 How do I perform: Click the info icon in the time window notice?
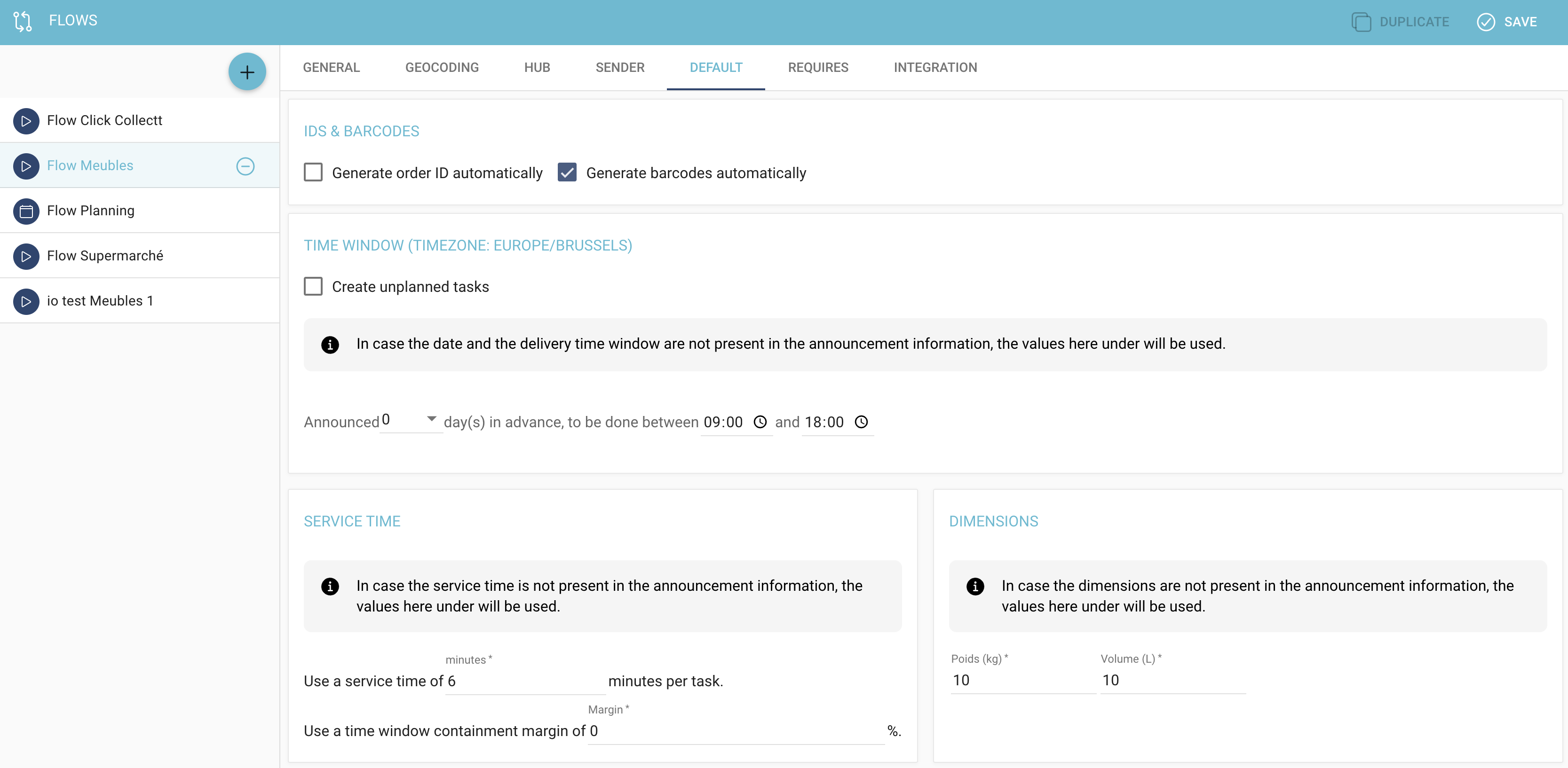tap(330, 345)
